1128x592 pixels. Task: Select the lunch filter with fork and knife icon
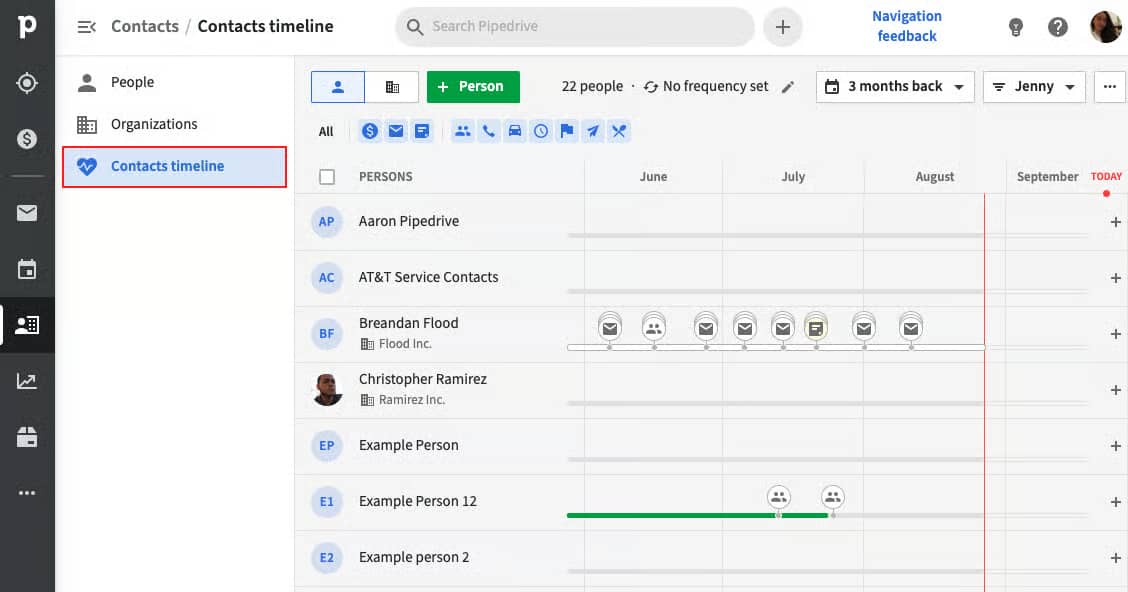click(x=618, y=131)
